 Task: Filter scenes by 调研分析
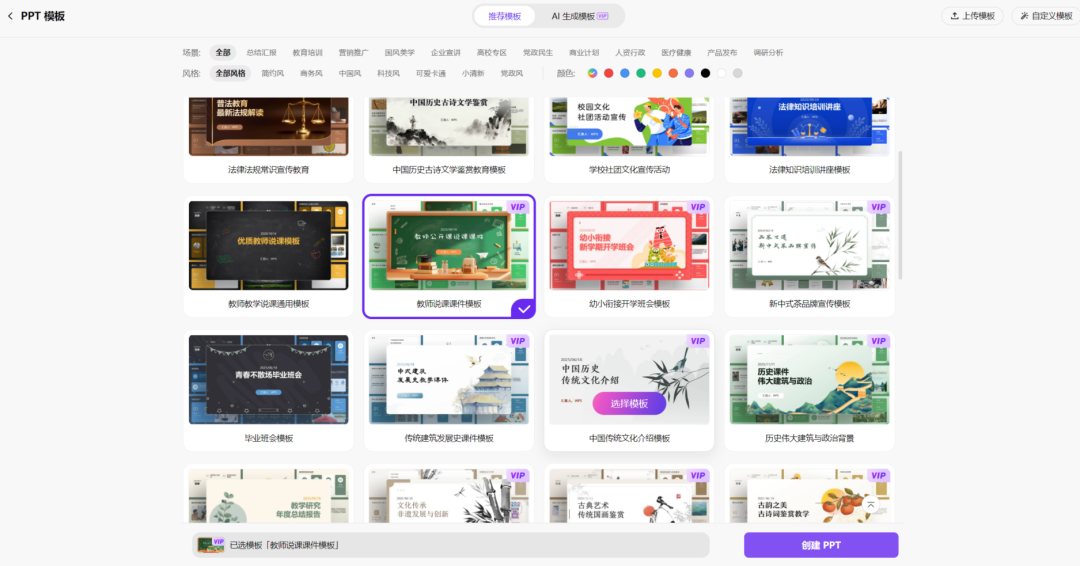click(768, 52)
